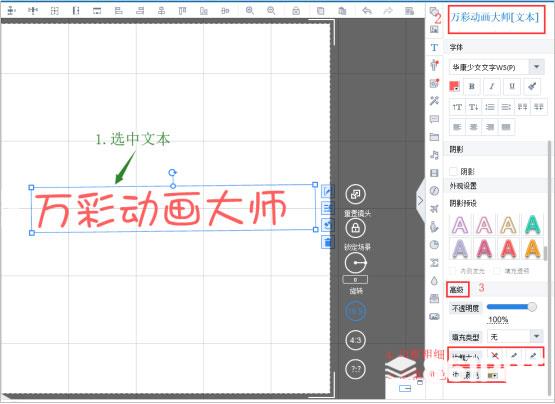
Task: Click the lock scene round button
Action: [x=356, y=228]
